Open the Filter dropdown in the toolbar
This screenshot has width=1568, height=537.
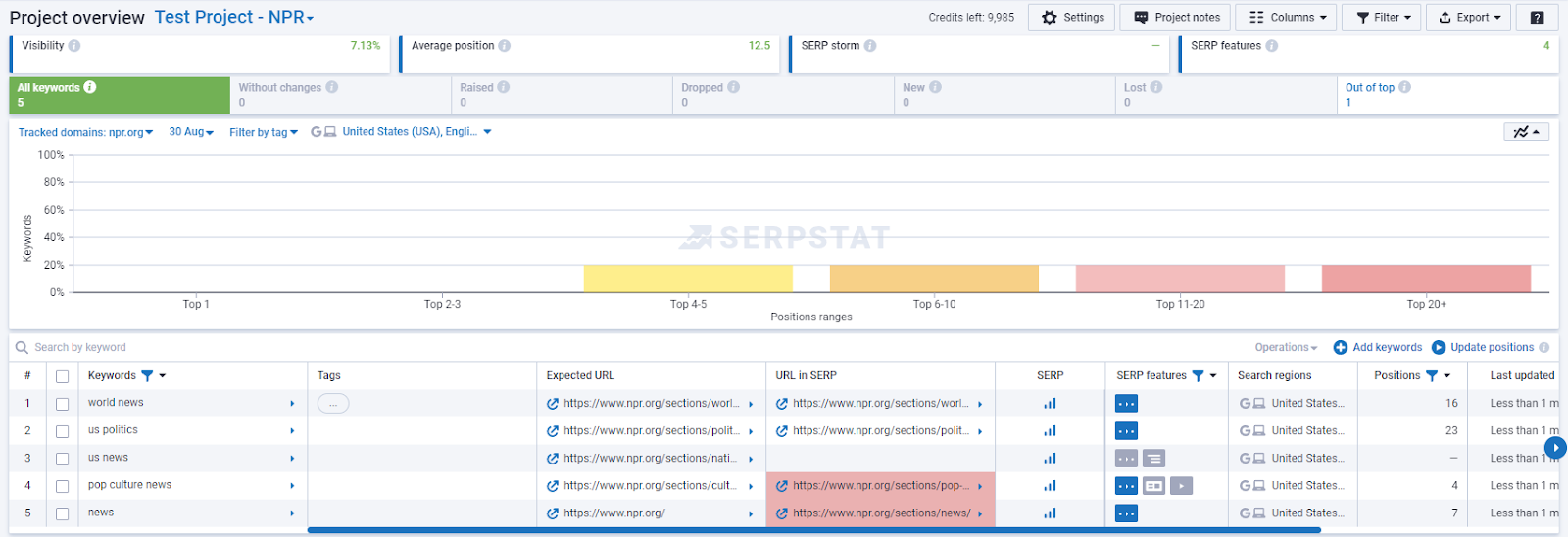pyautogui.click(x=1384, y=18)
